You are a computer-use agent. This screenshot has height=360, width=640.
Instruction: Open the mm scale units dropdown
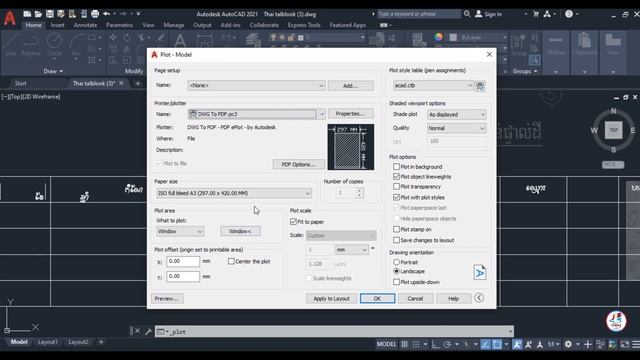pyautogui.click(x=352, y=249)
